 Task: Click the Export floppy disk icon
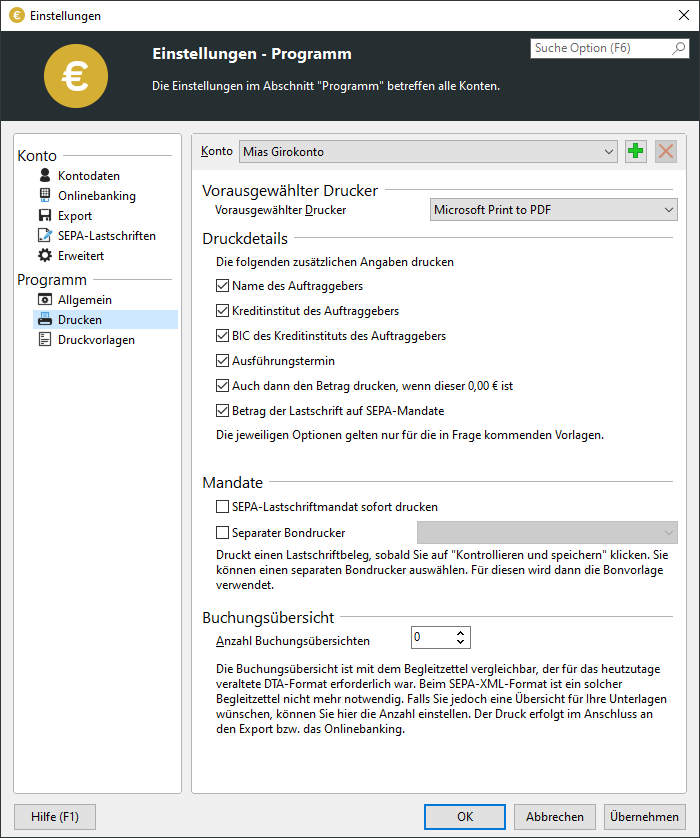[45, 215]
